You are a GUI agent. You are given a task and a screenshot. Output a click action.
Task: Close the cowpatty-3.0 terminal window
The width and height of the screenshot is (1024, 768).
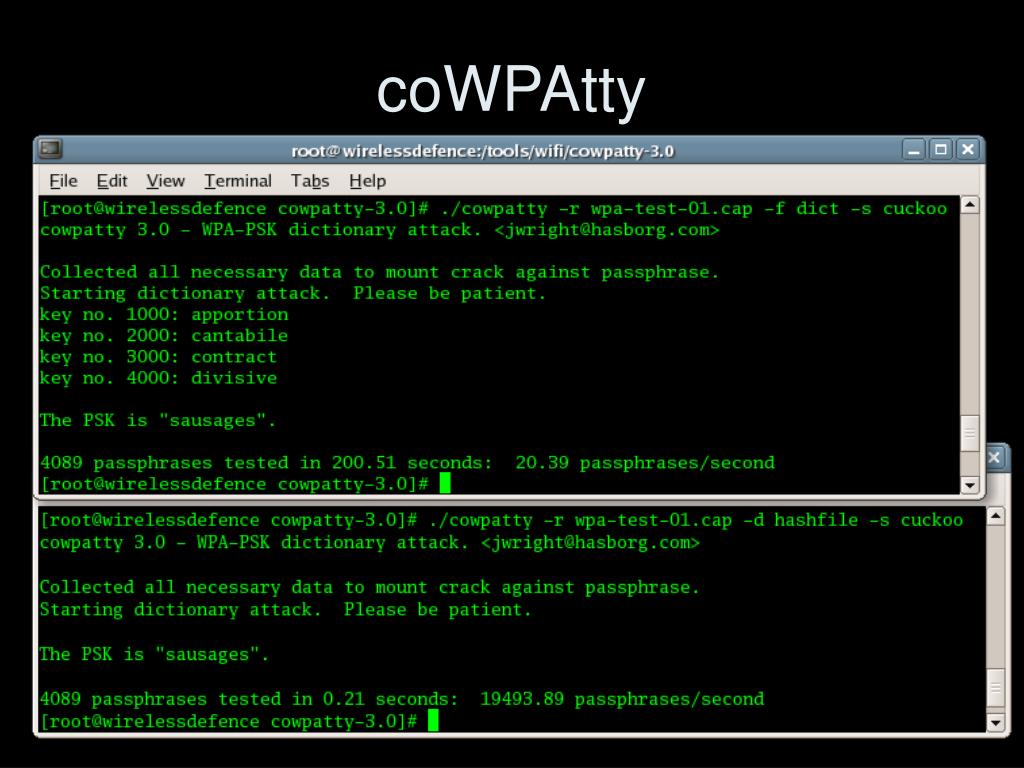(968, 150)
